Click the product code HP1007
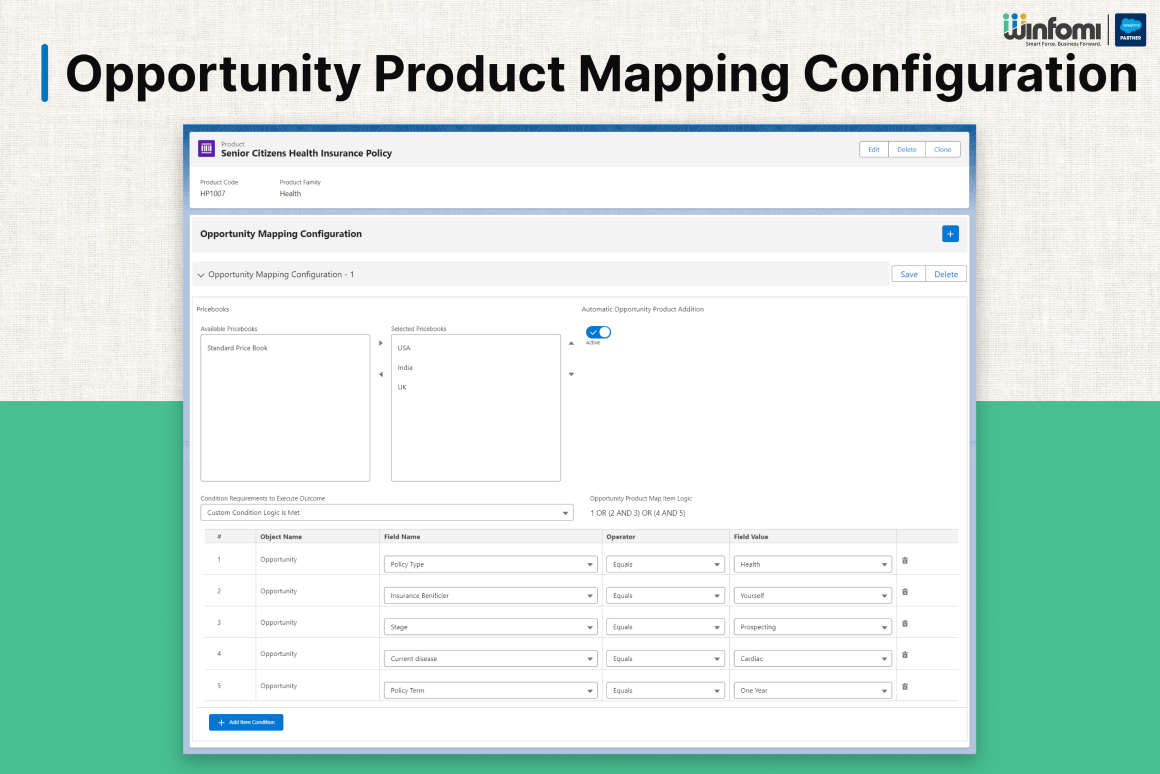Screen dimensions: 1160x774 point(213,194)
